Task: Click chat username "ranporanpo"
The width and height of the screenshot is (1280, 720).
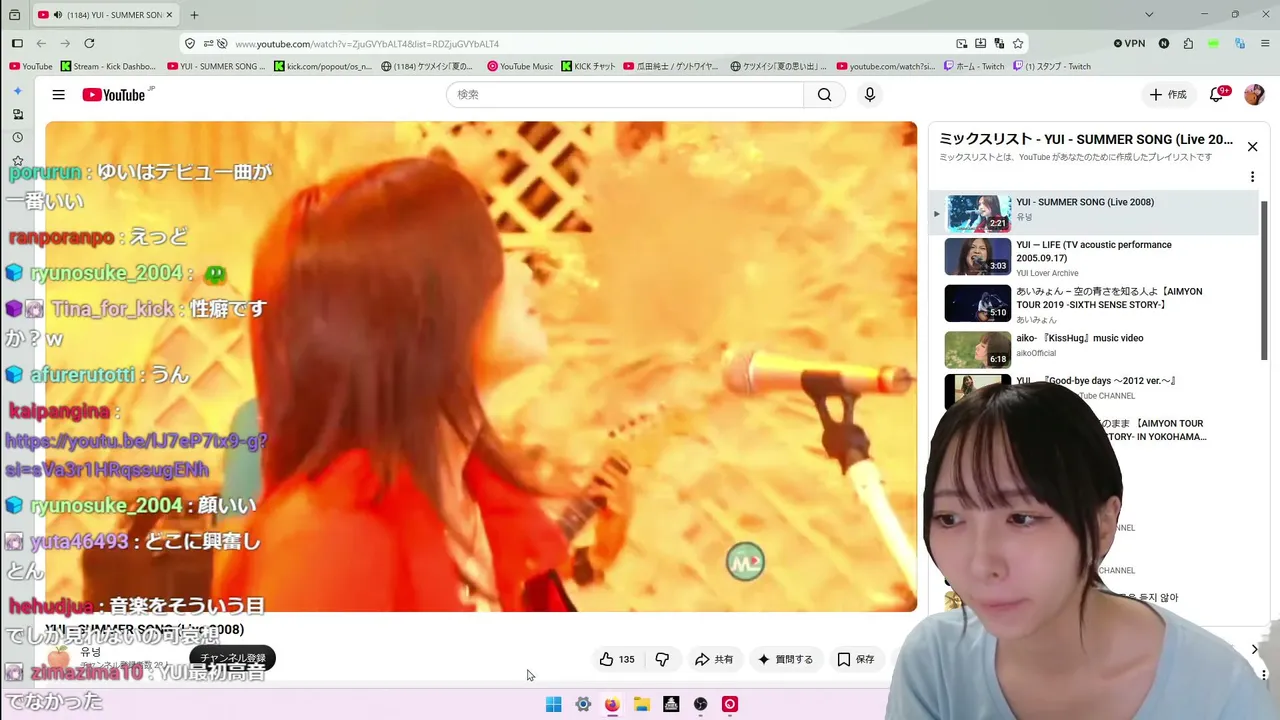Action: [x=61, y=238]
